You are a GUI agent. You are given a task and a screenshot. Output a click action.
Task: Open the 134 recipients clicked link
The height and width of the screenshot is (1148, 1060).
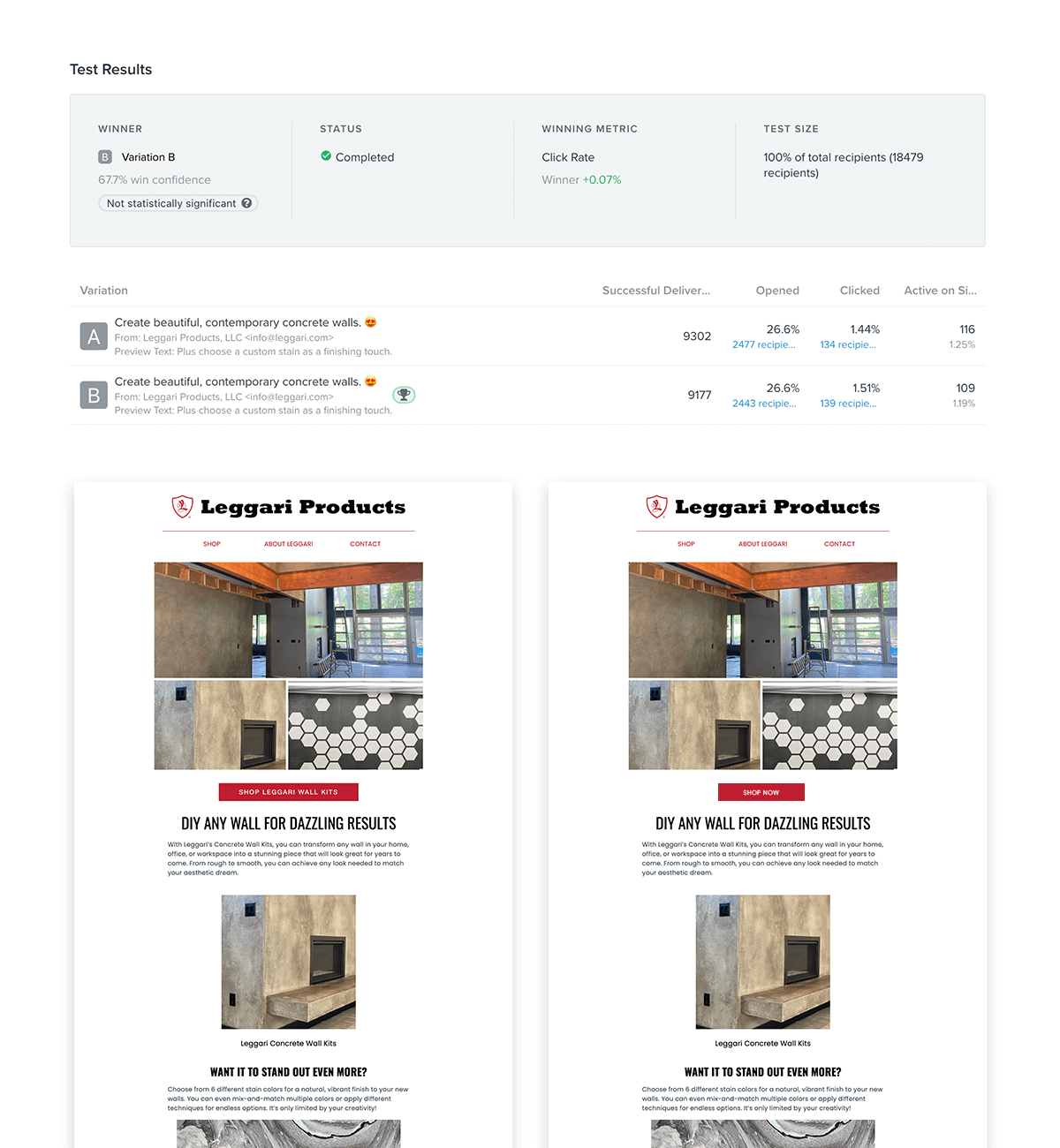tap(848, 345)
